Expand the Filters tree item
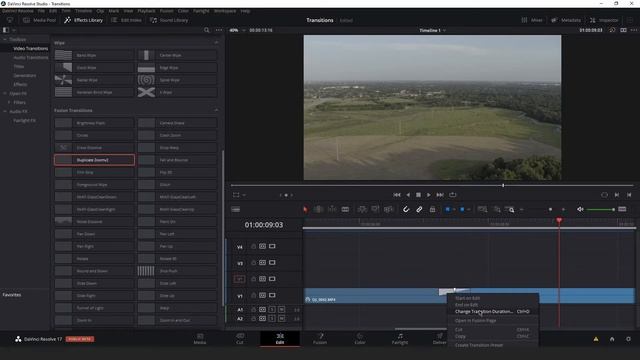Screen dimensions: 640x360 (x=9, y=102)
